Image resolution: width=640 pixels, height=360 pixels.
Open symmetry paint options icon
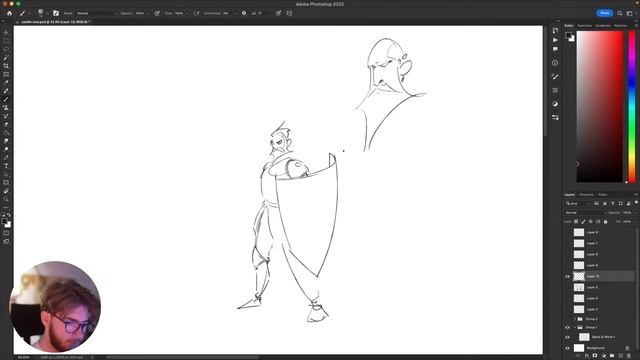pyautogui.click(x=289, y=13)
